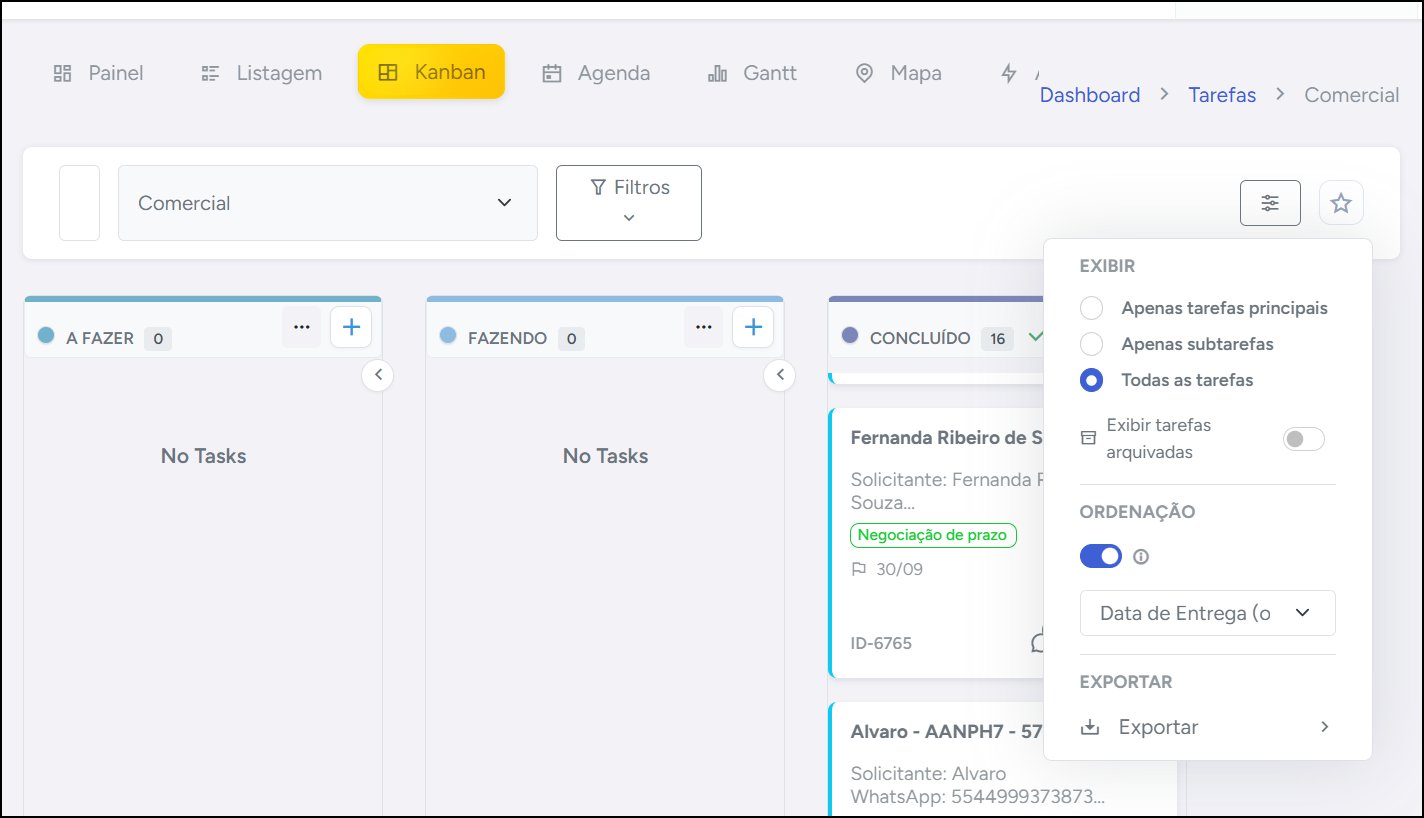This screenshot has height=818, width=1424.
Task: Add a task to A FAZER column
Action: coord(351,327)
